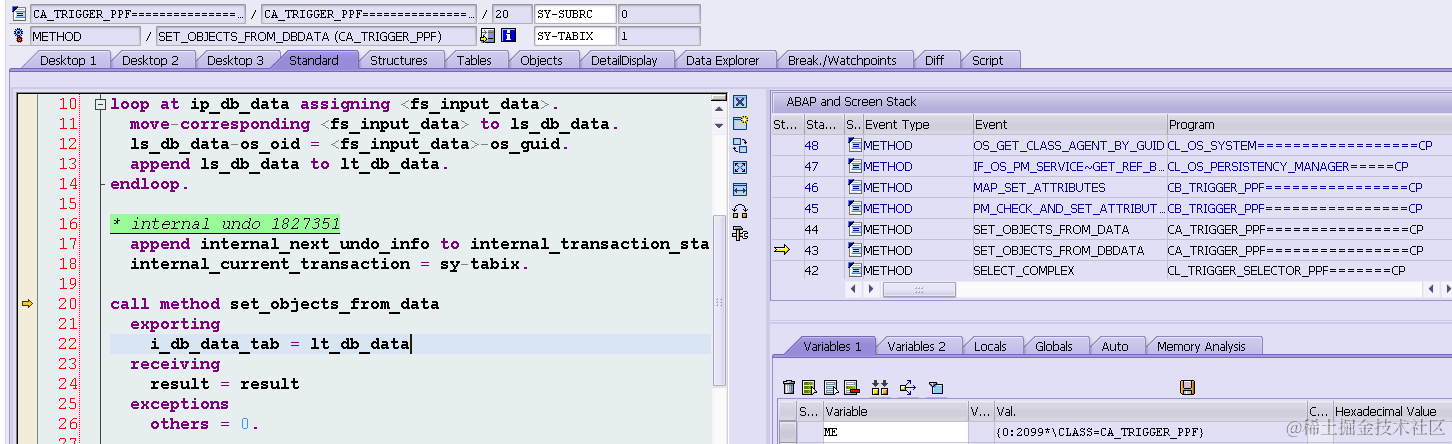Click the Hexadecimal Value column header
The image size is (1452, 444).
pos(1392,411)
